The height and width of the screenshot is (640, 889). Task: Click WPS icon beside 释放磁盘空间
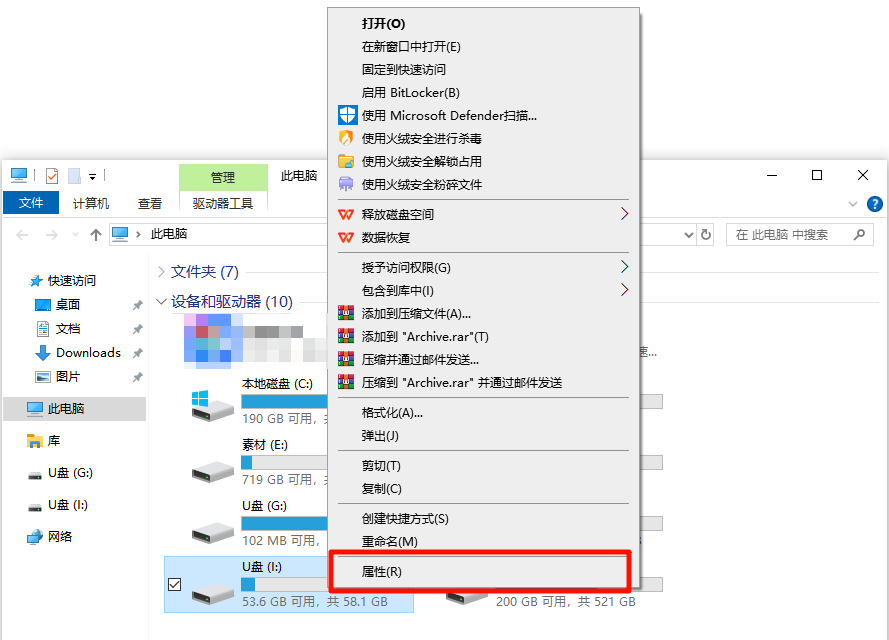[346, 214]
